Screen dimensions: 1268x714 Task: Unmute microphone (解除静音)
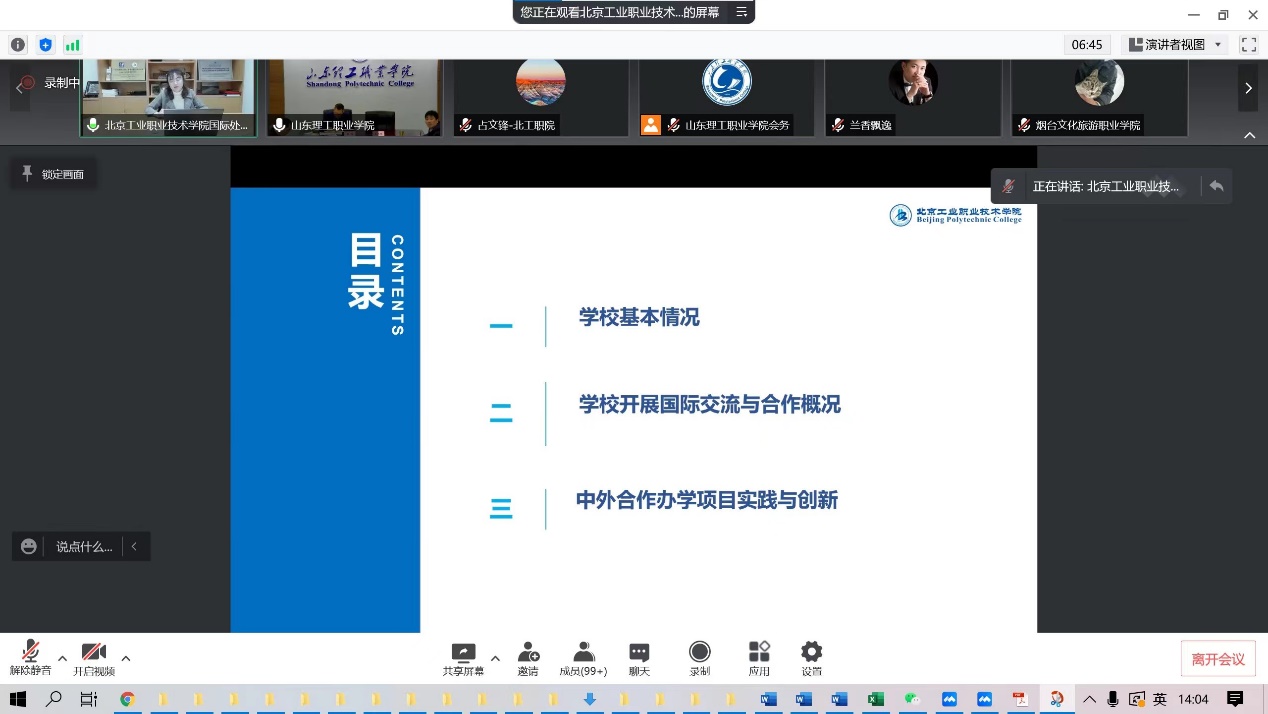click(x=30, y=653)
